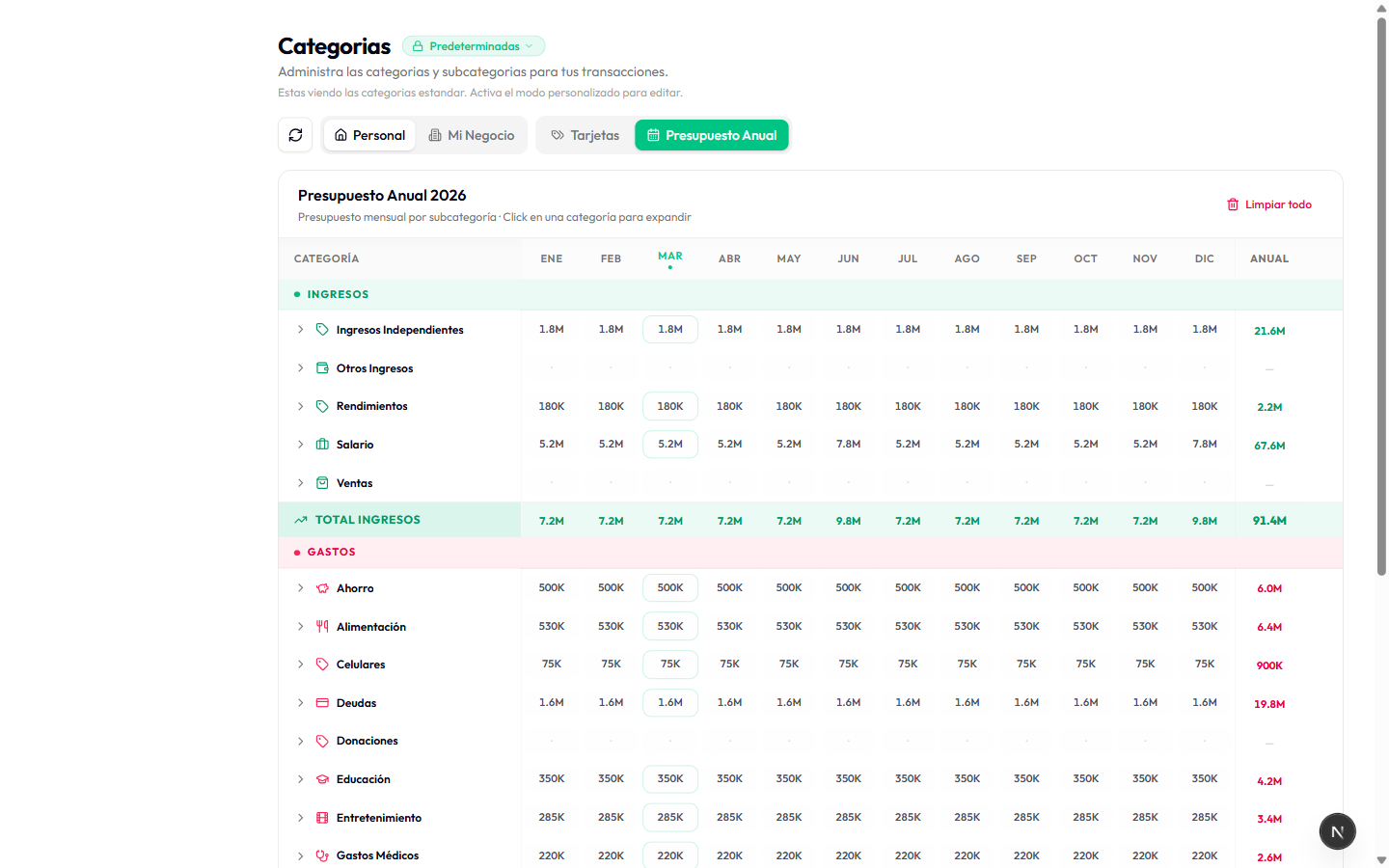Click the graduation cap icon for Educación

coord(322,778)
